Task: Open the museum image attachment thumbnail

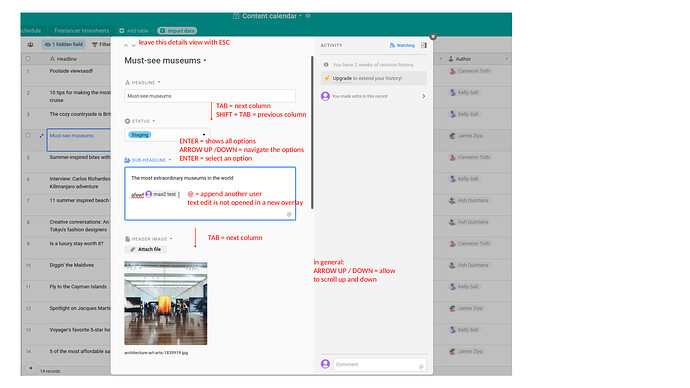Action: coord(165,303)
